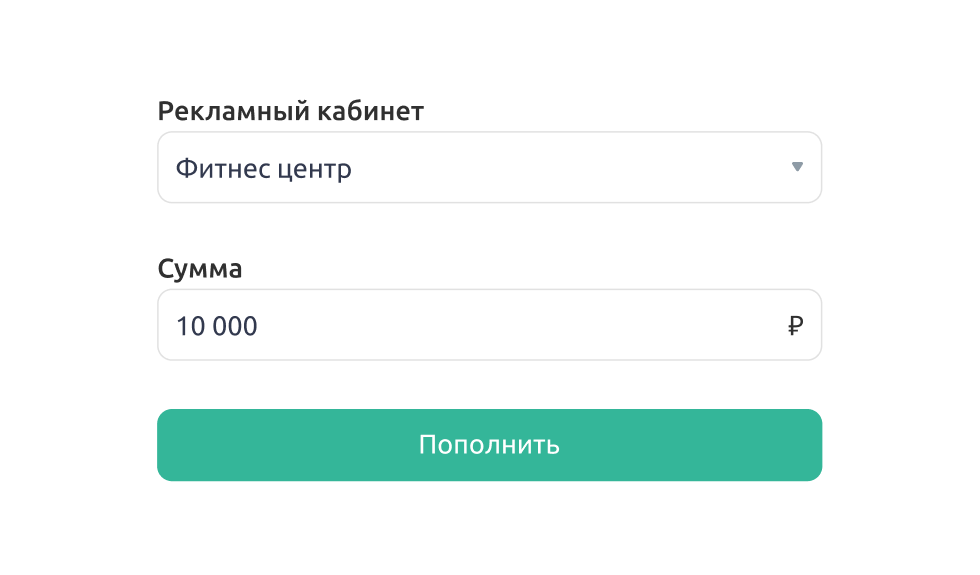Click the Пополнить text on green button
980x575 pixels.
pos(489,445)
